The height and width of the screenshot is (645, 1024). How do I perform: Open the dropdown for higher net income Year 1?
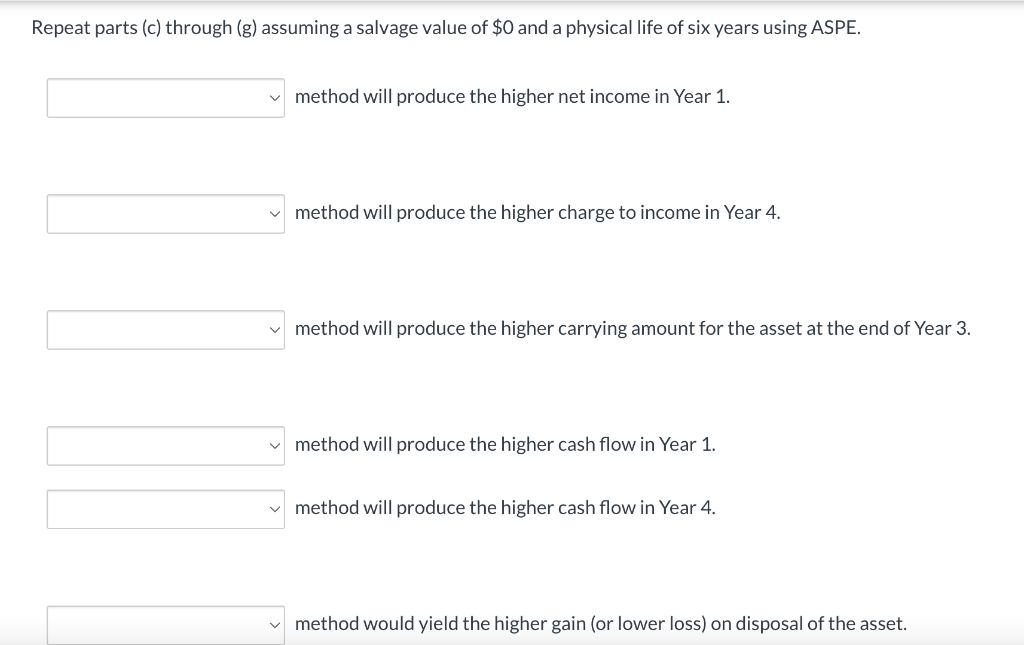(165, 98)
